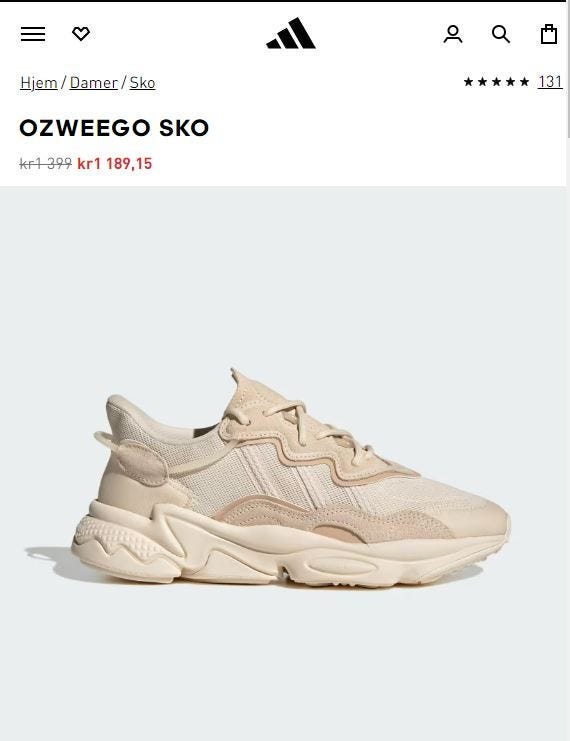The width and height of the screenshot is (570, 741).
Task: Go to the Sko breadcrumb category
Action: (x=142, y=83)
